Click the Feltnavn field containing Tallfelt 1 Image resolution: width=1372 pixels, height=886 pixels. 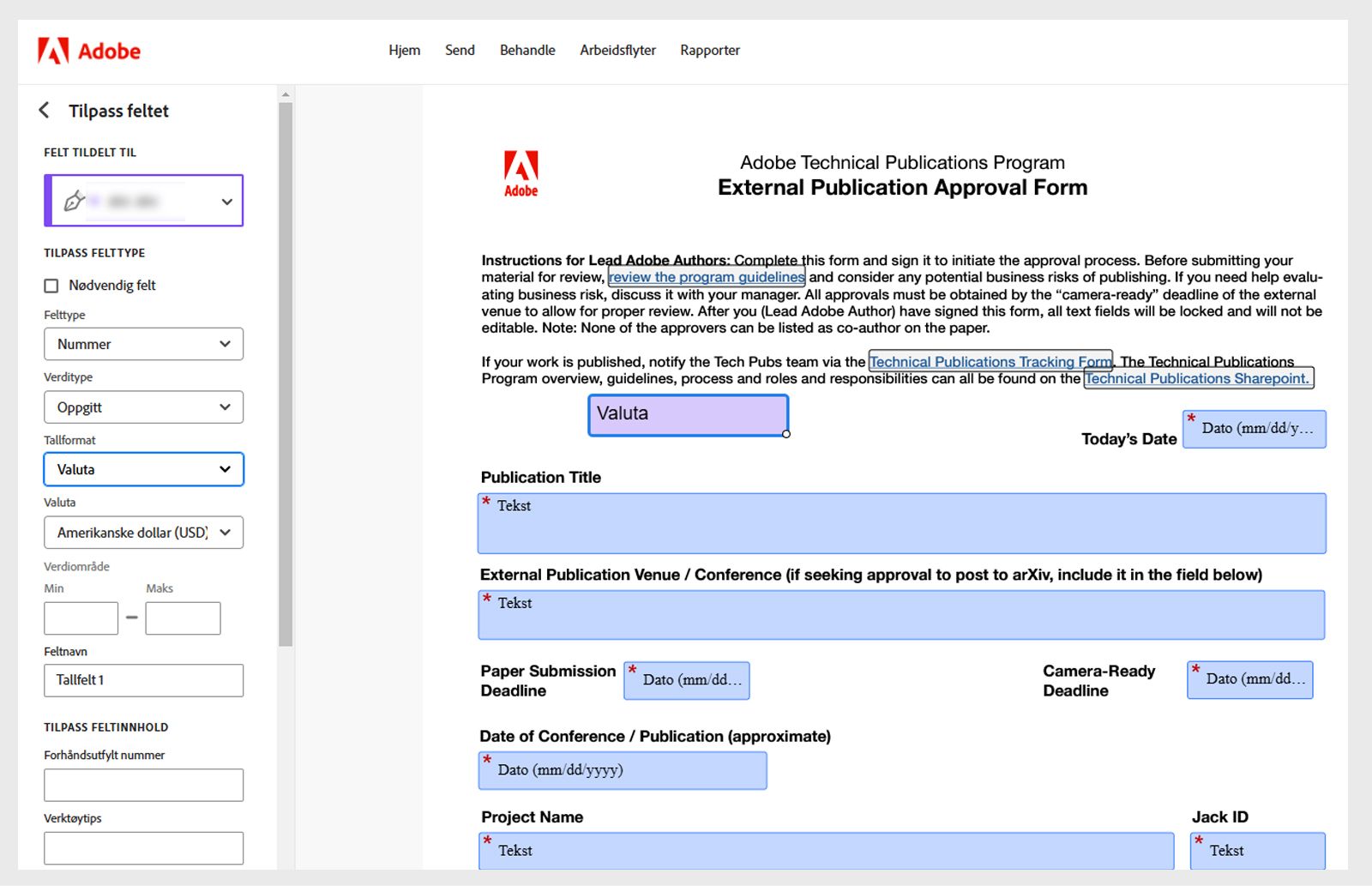pyautogui.click(x=144, y=680)
